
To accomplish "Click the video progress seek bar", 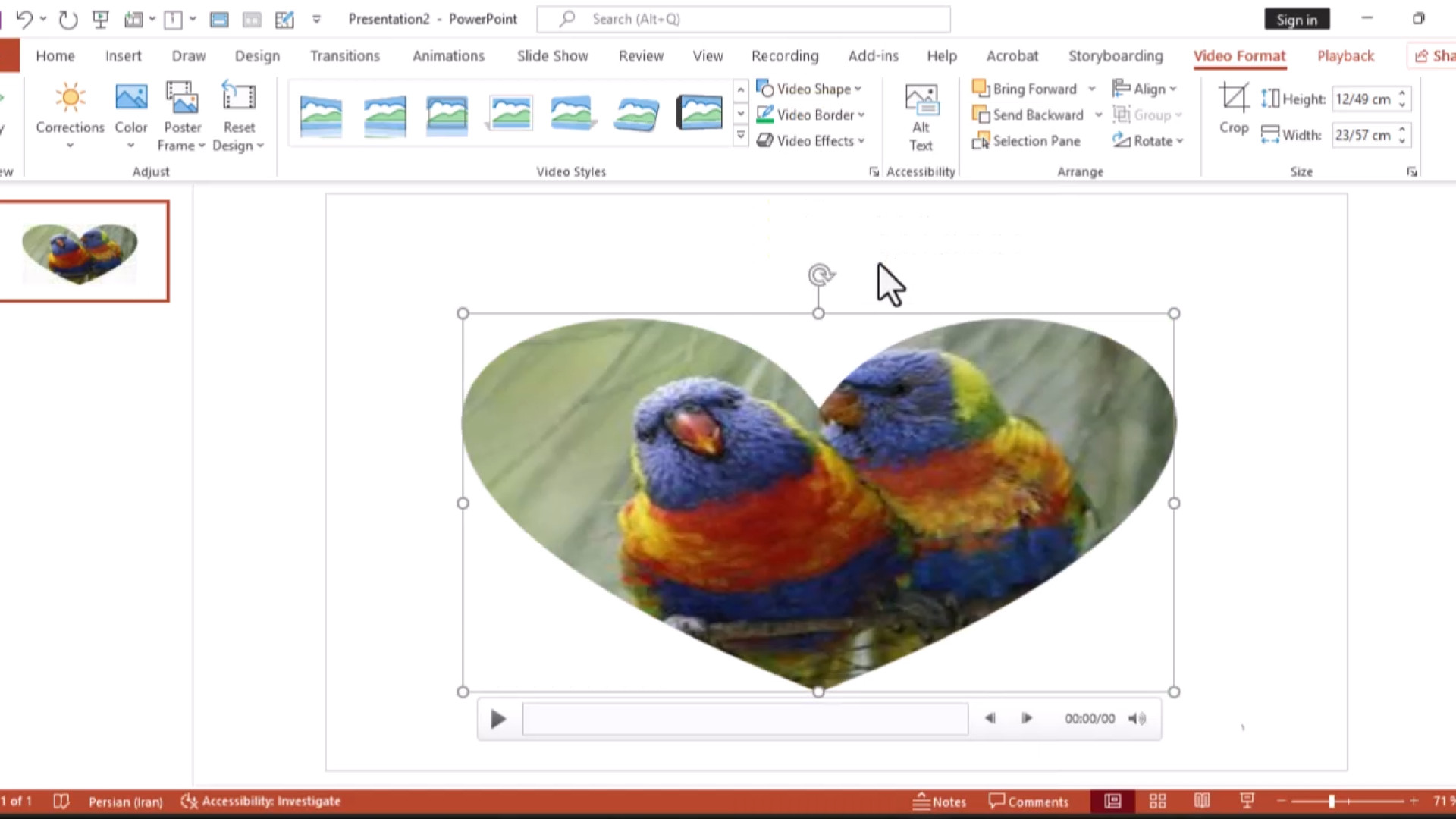I will coord(745,719).
